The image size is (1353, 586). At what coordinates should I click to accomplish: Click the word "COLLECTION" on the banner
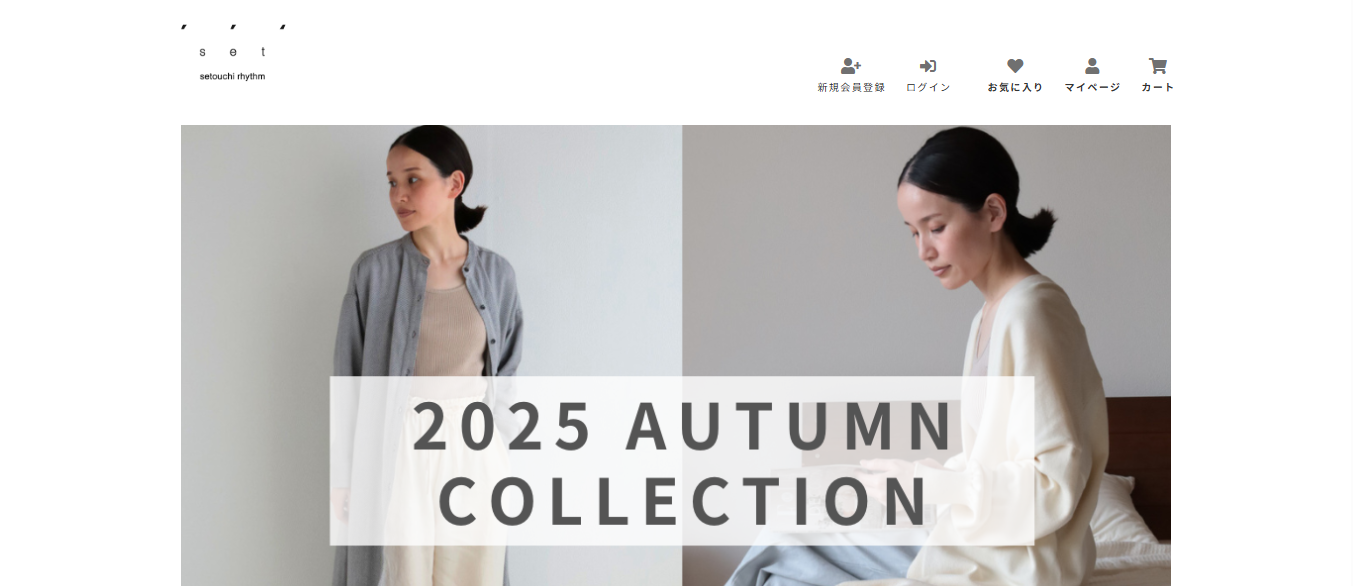682,500
